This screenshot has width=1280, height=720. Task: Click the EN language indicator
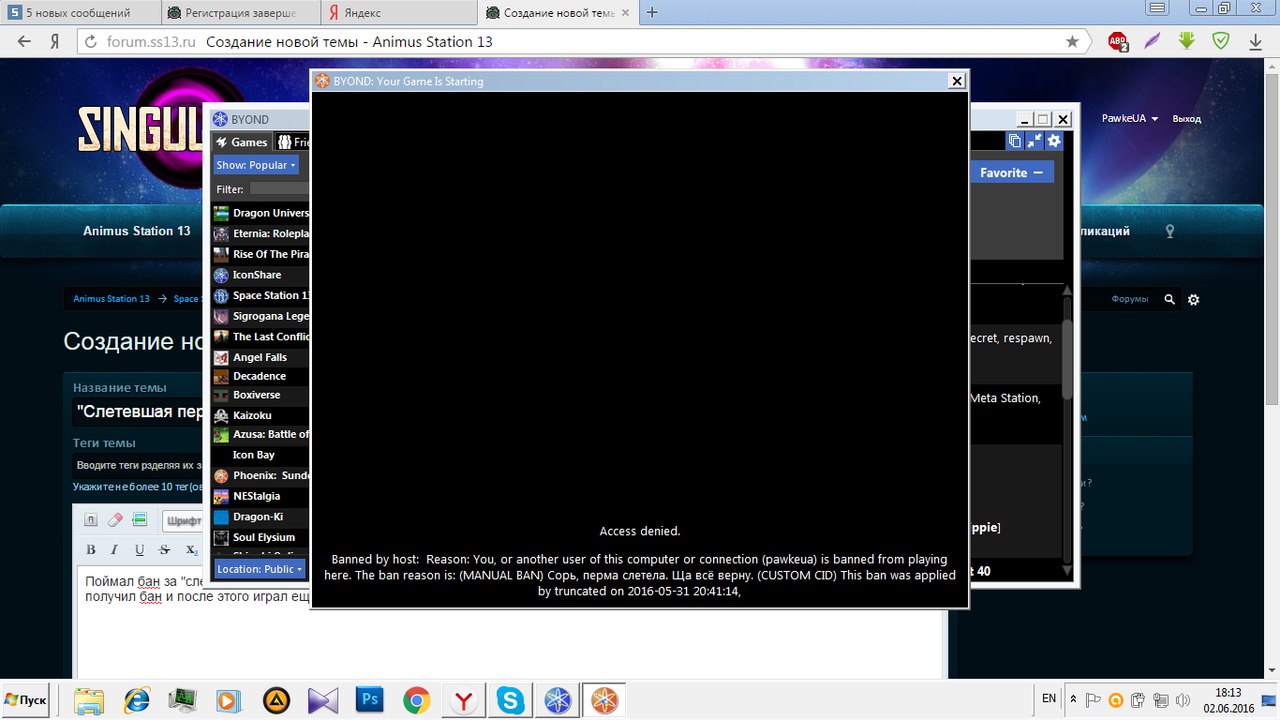pyautogui.click(x=1049, y=699)
